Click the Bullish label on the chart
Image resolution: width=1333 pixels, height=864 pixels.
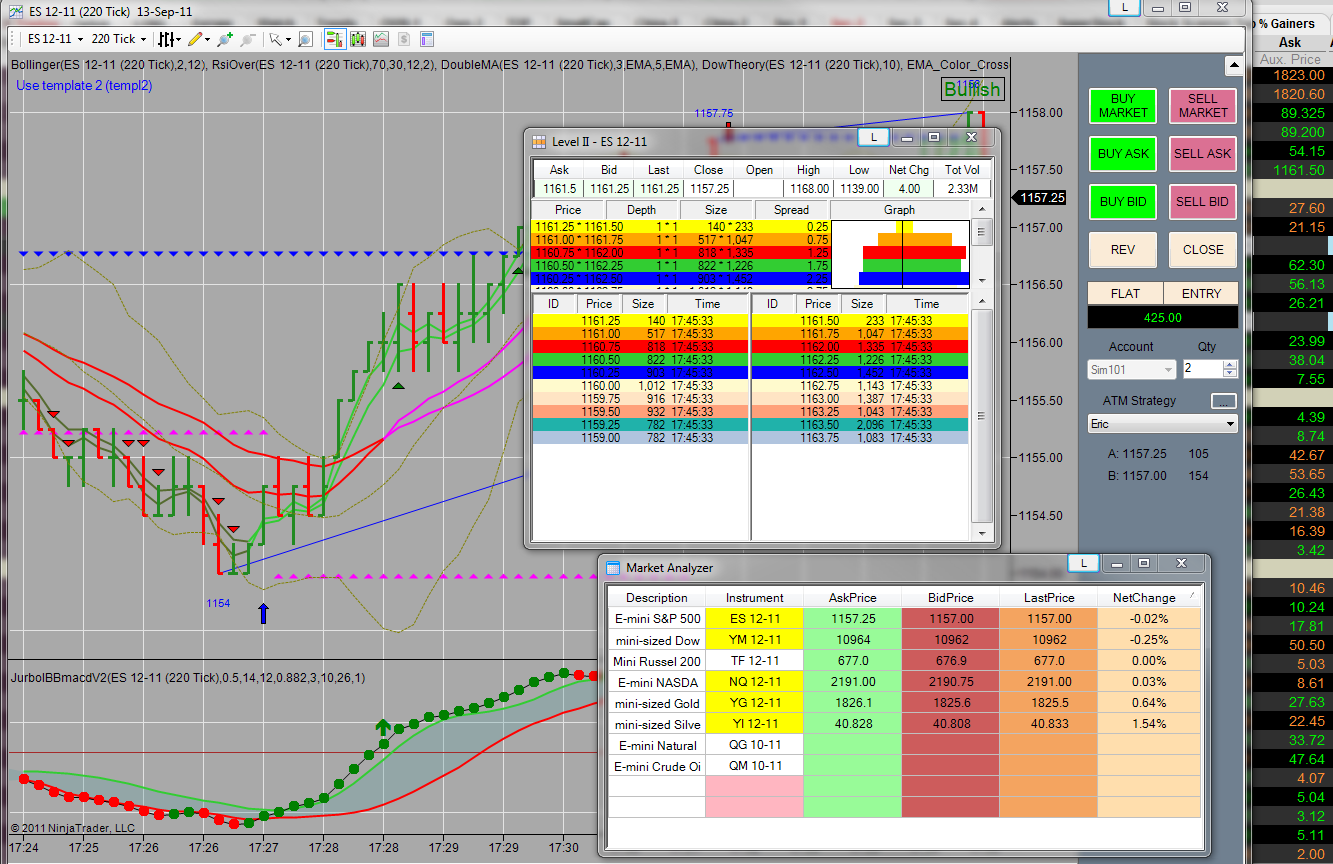tap(972, 90)
